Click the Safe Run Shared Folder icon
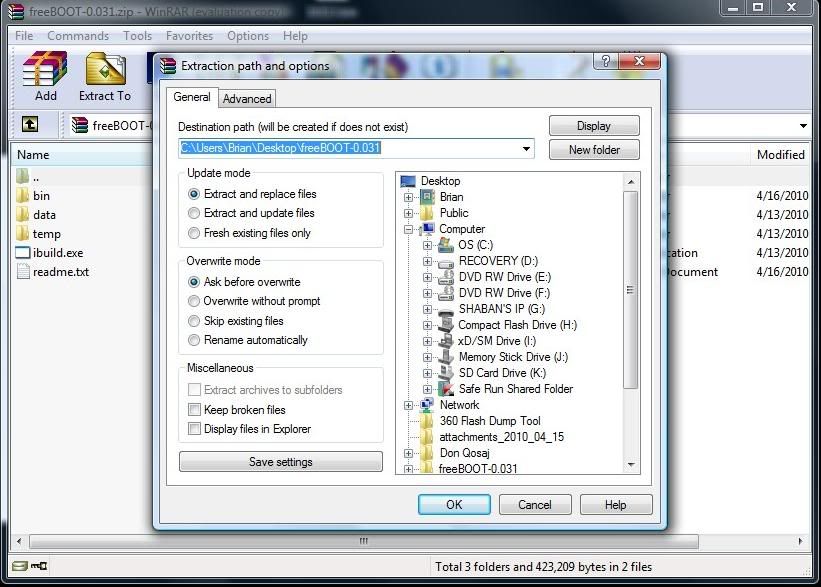Image resolution: width=821 pixels, height=587 pixels. tap(446, 389)
